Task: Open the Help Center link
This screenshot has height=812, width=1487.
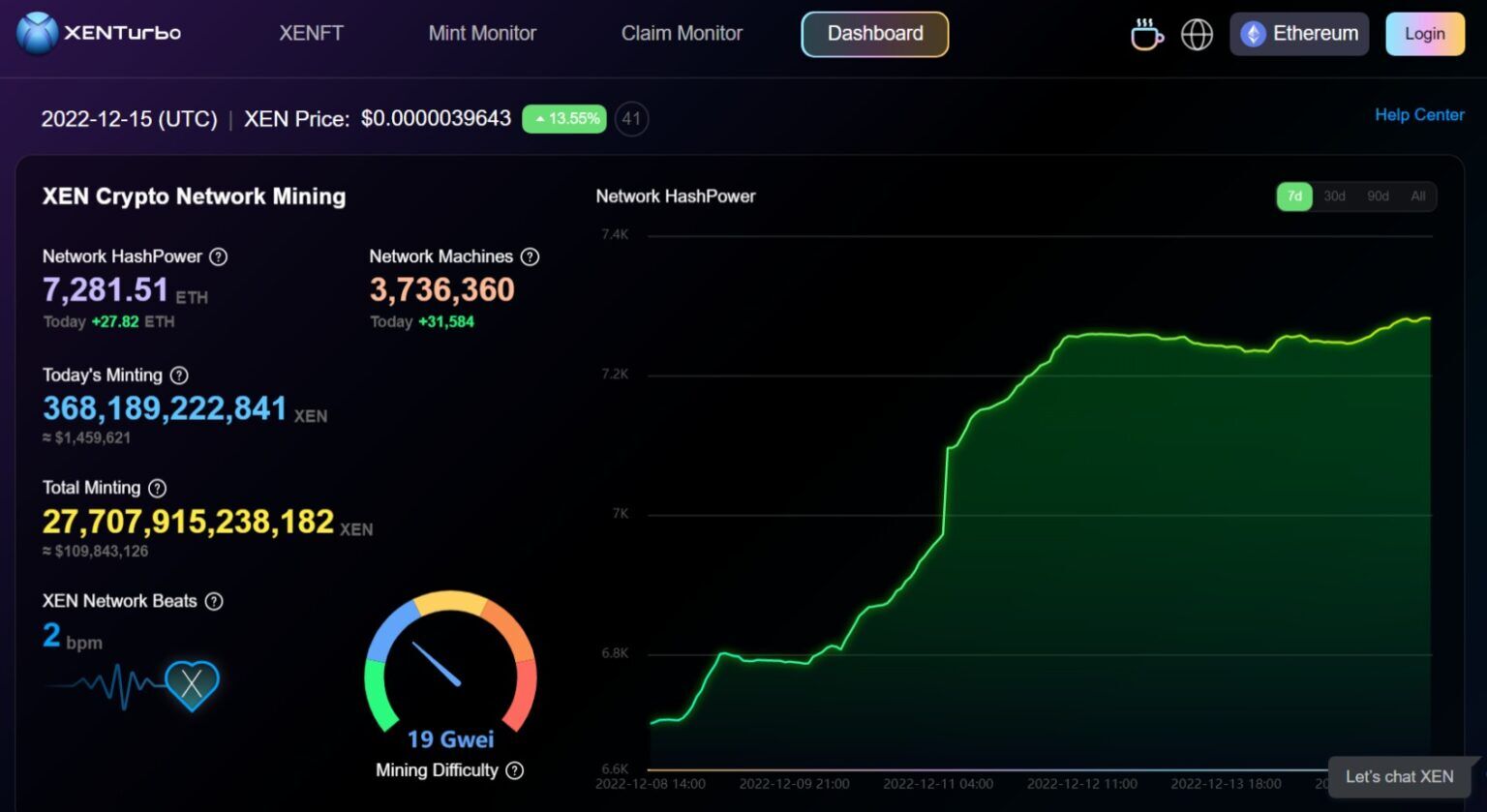Action: coord(1419,114)
